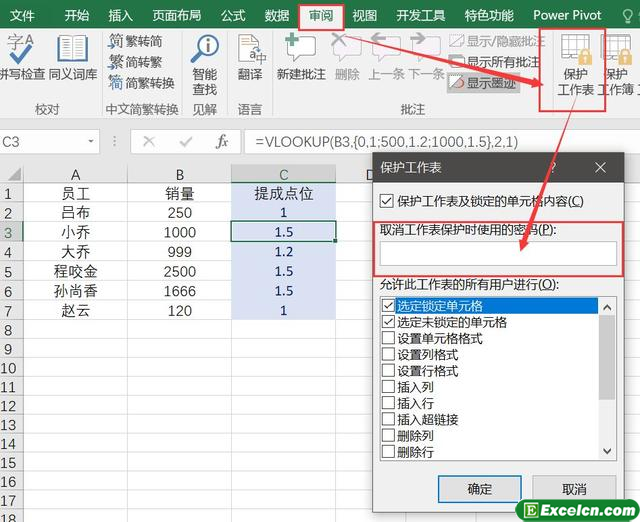Click the permissions list scrollbar thumb

(607, 358)
